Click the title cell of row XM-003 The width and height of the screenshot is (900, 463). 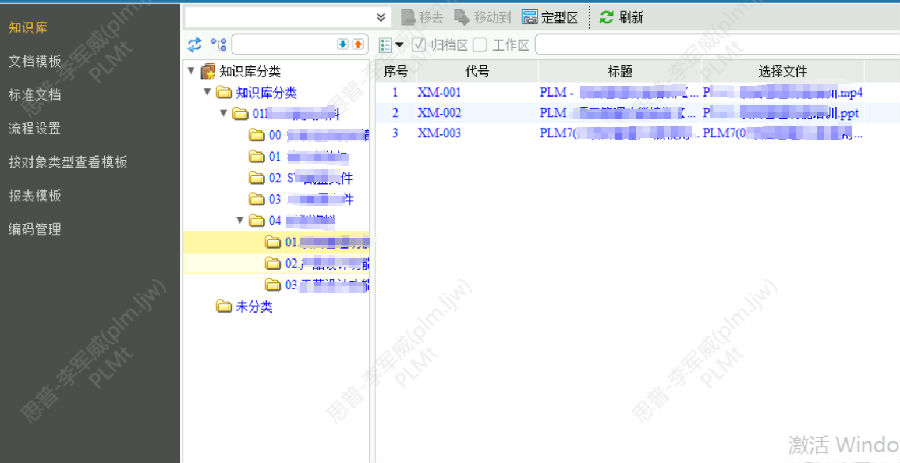pos(619,133)
